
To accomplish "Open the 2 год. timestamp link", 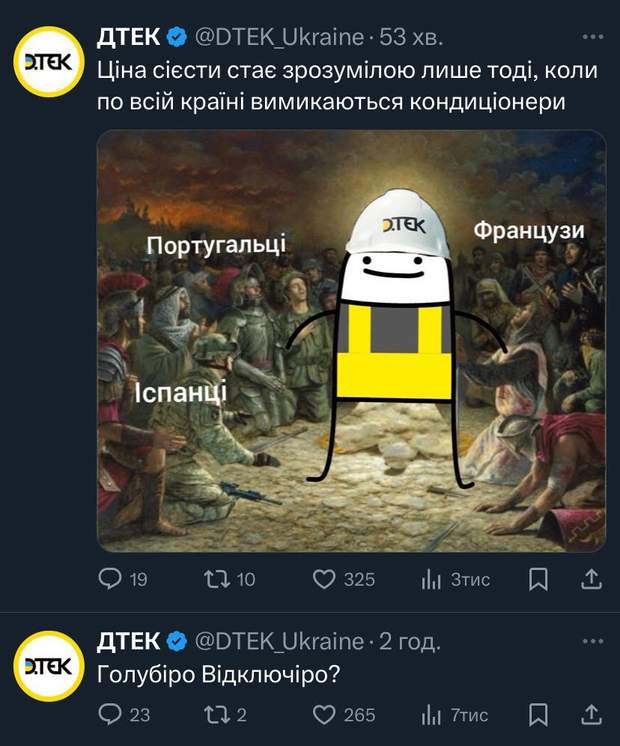I will pos(410,642).
